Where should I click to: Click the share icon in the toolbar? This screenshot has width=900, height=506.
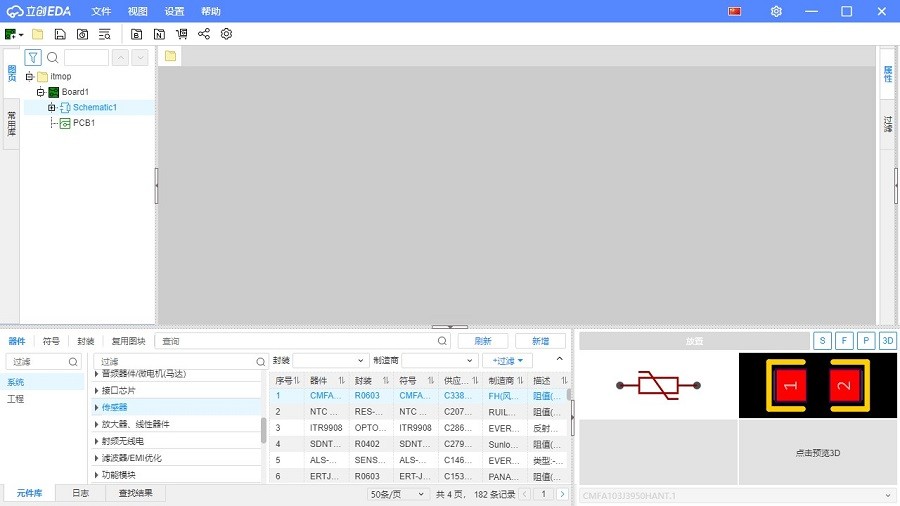(204, 34)
